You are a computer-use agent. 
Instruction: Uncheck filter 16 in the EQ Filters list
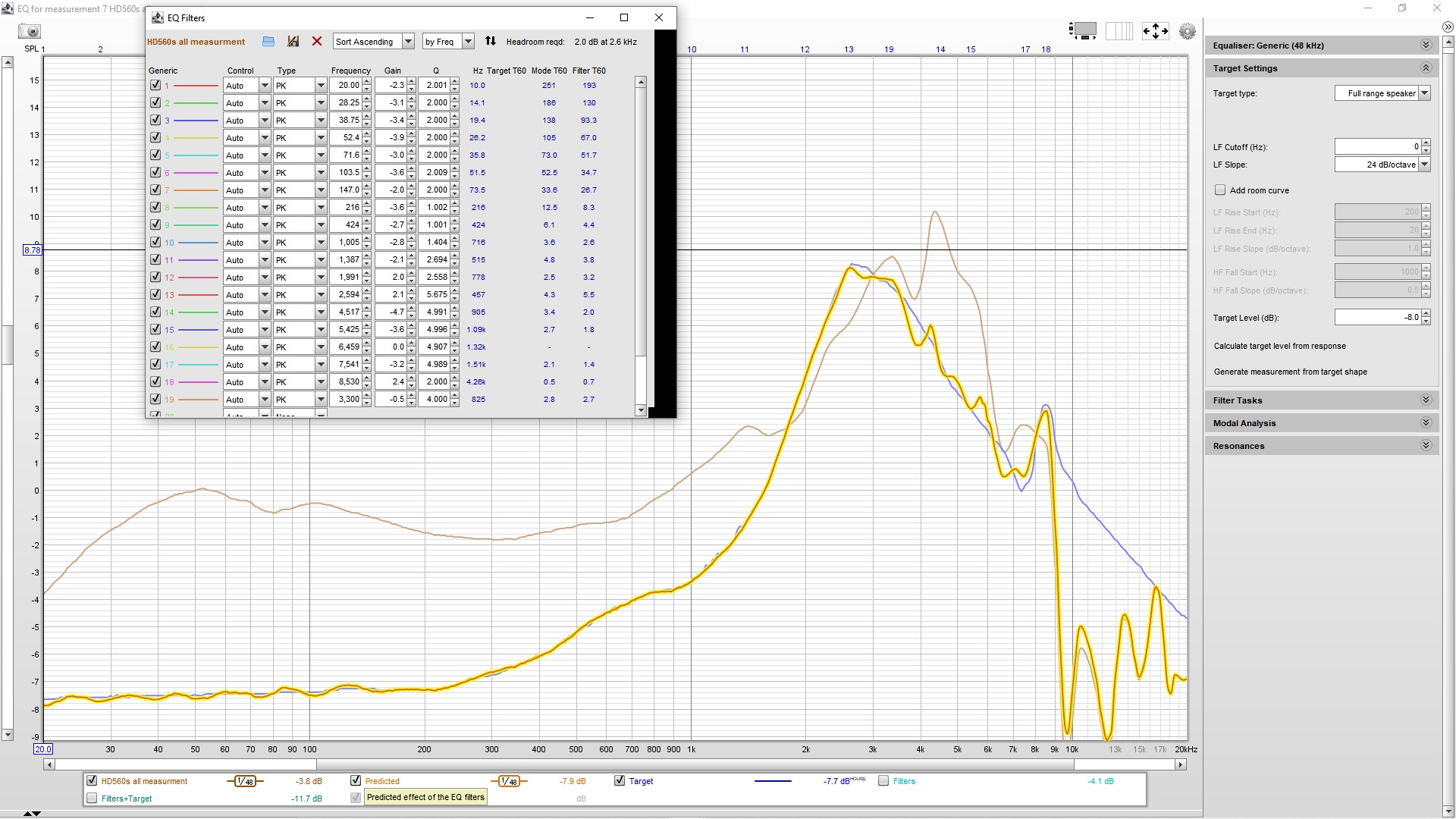(155, 347)
